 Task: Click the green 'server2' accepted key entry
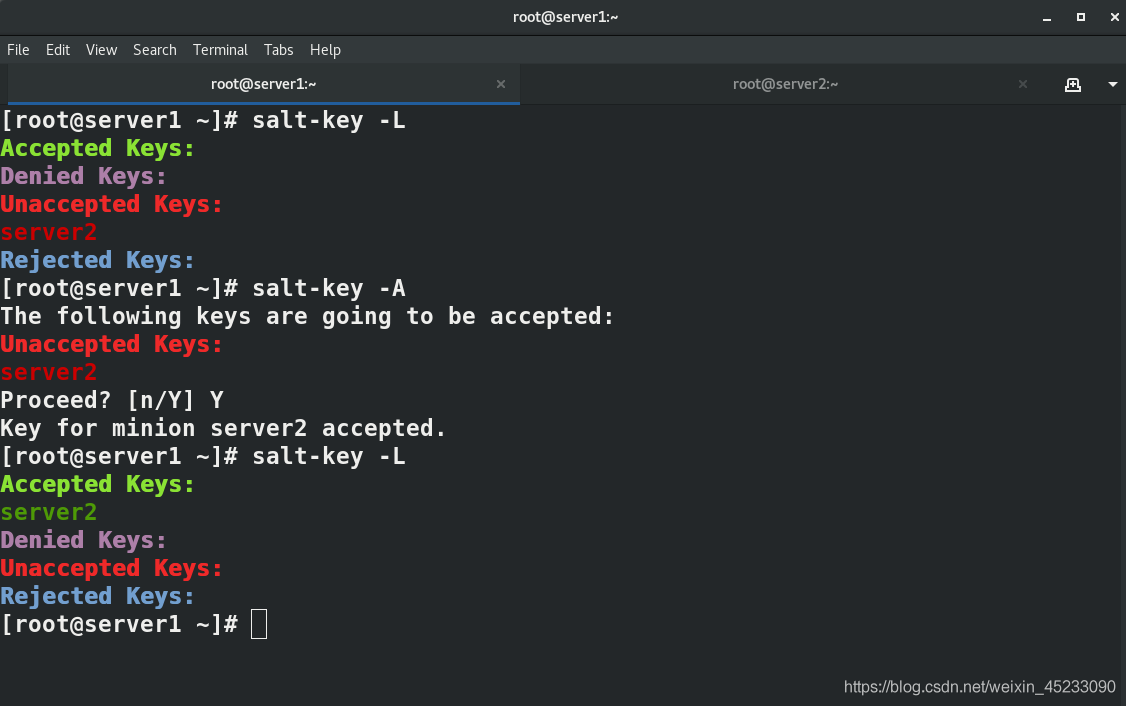coord(48,512)
